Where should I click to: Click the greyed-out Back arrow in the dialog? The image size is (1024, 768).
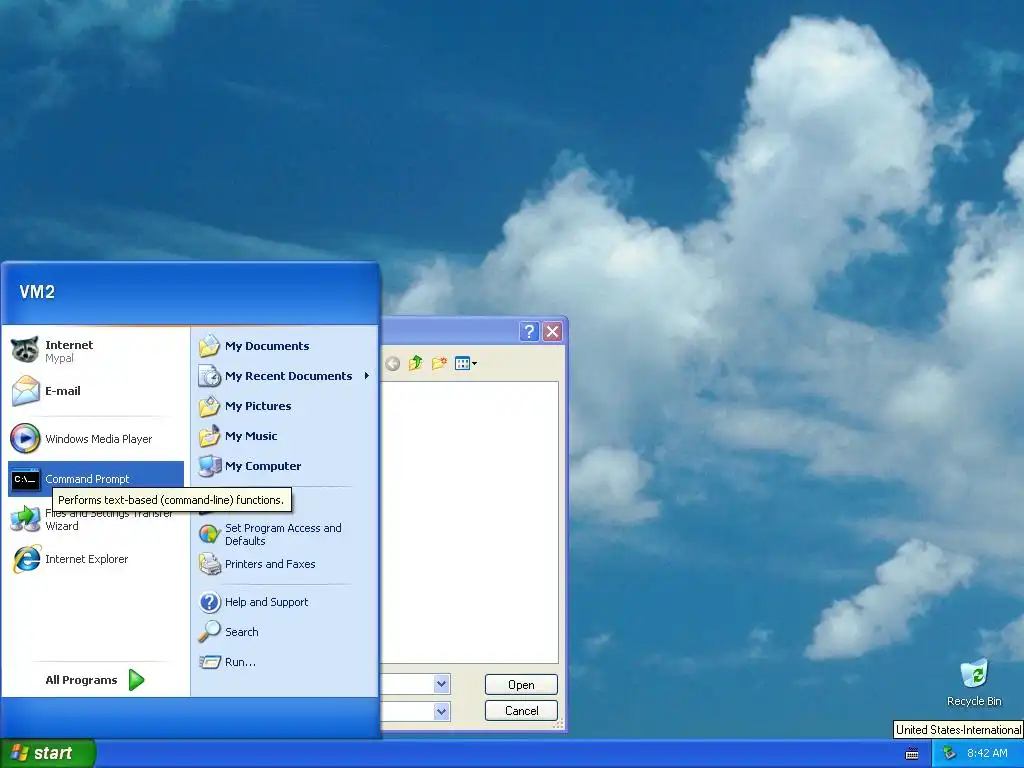coord(392,364)
